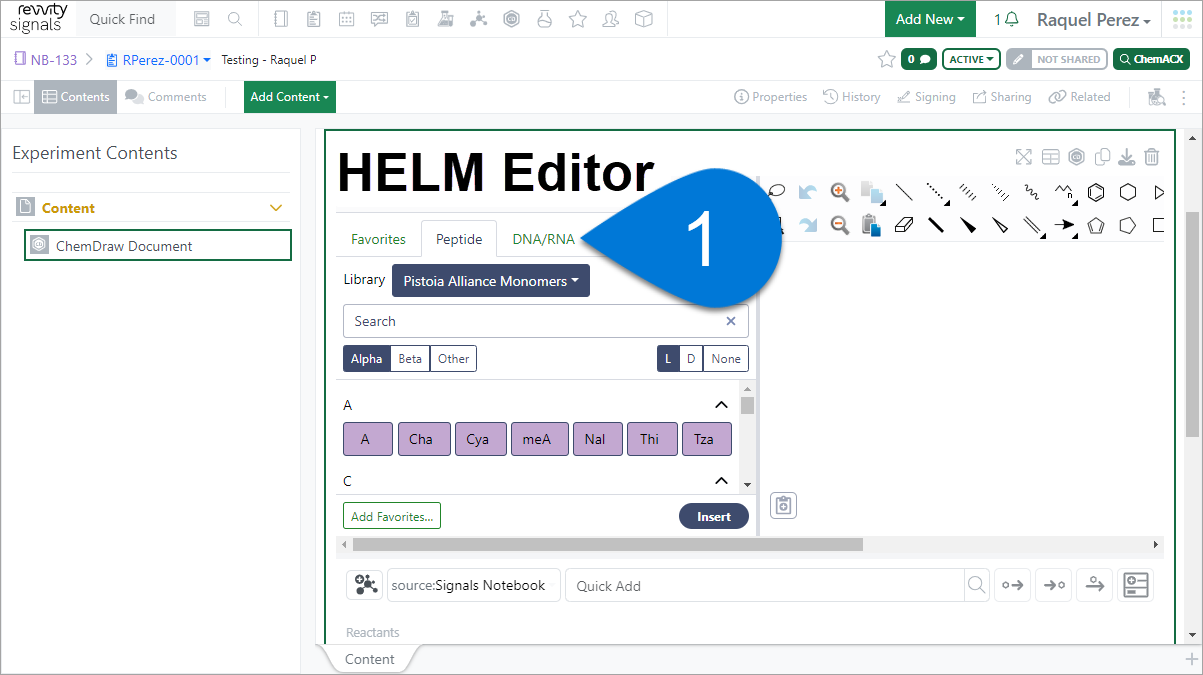Expand the ChemDraw editor to fullscreen

tap(1023, 157)
